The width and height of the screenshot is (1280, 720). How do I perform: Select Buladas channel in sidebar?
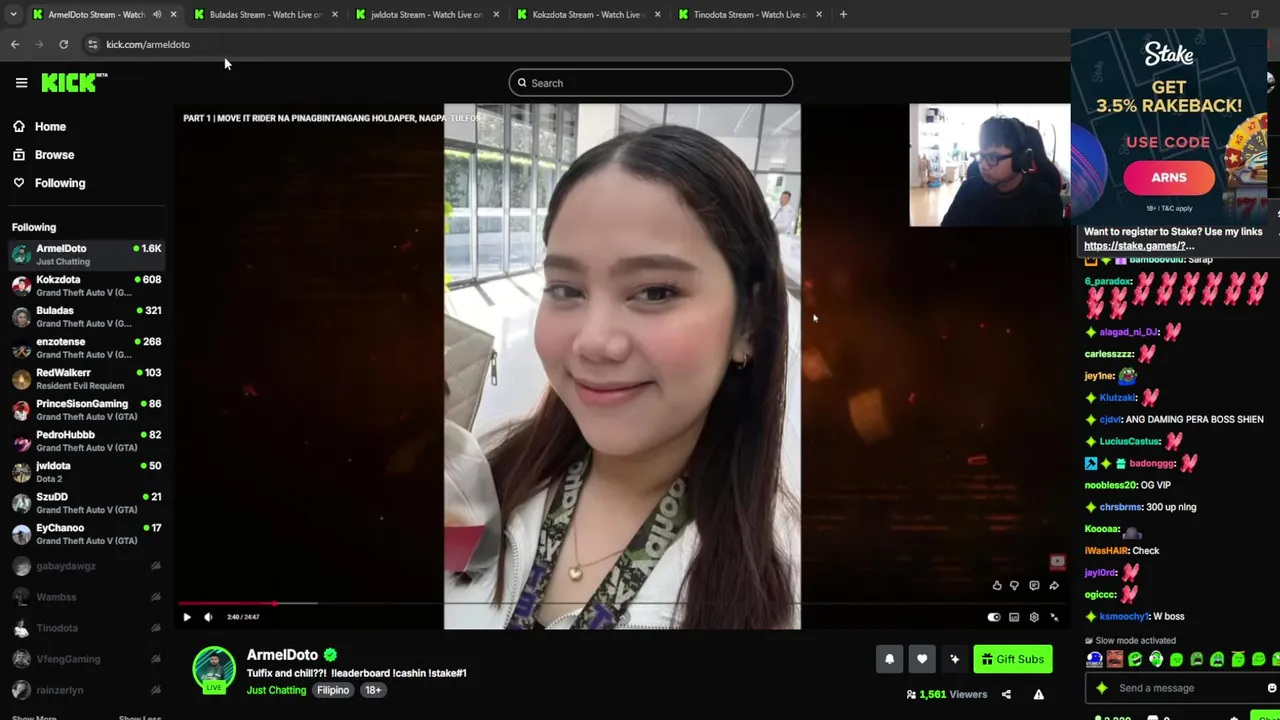click(86, 316)
